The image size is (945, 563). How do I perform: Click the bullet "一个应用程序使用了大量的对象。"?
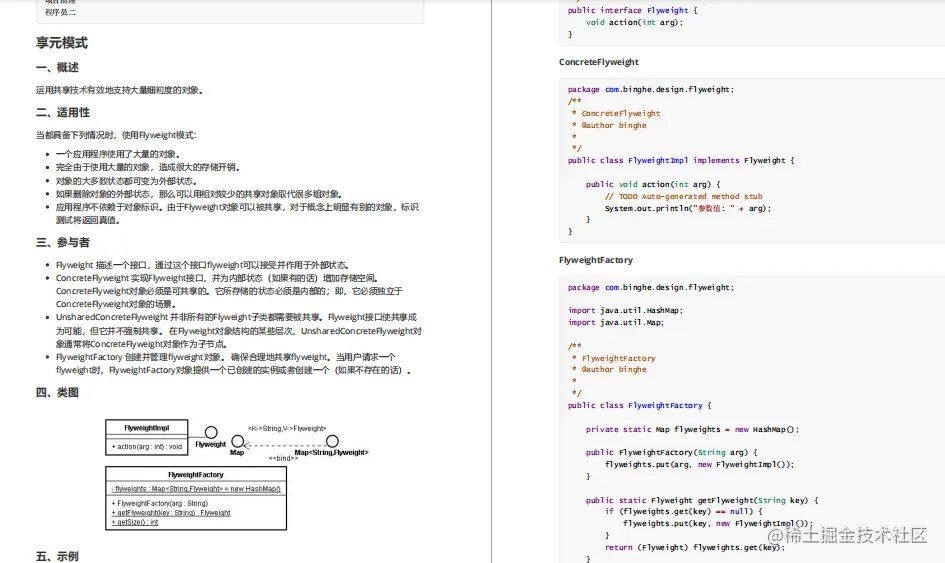click(x=118, y=154)
